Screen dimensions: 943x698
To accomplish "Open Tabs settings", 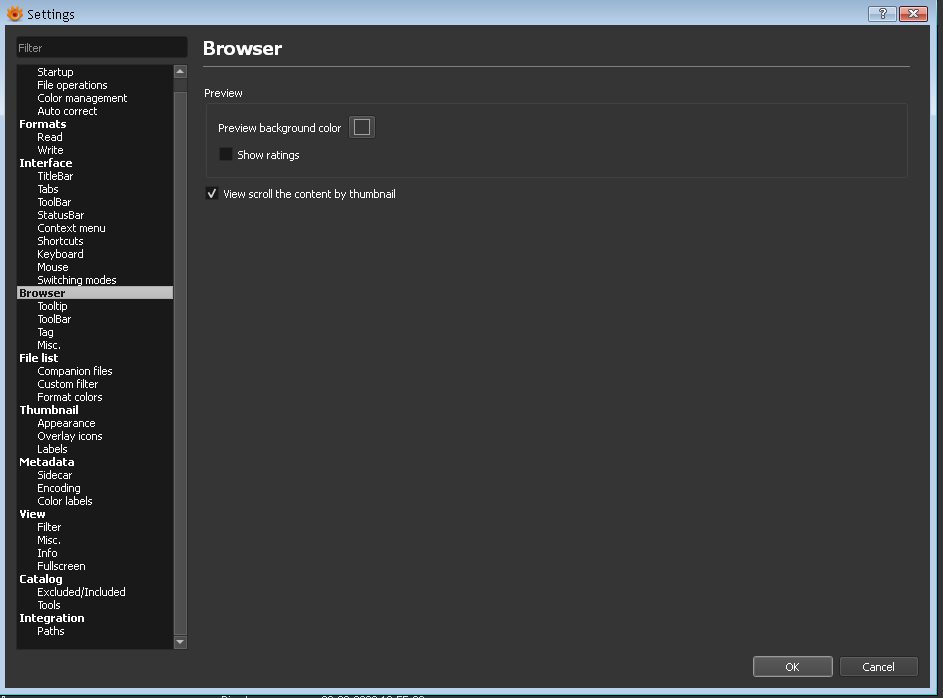I will 48,189.
